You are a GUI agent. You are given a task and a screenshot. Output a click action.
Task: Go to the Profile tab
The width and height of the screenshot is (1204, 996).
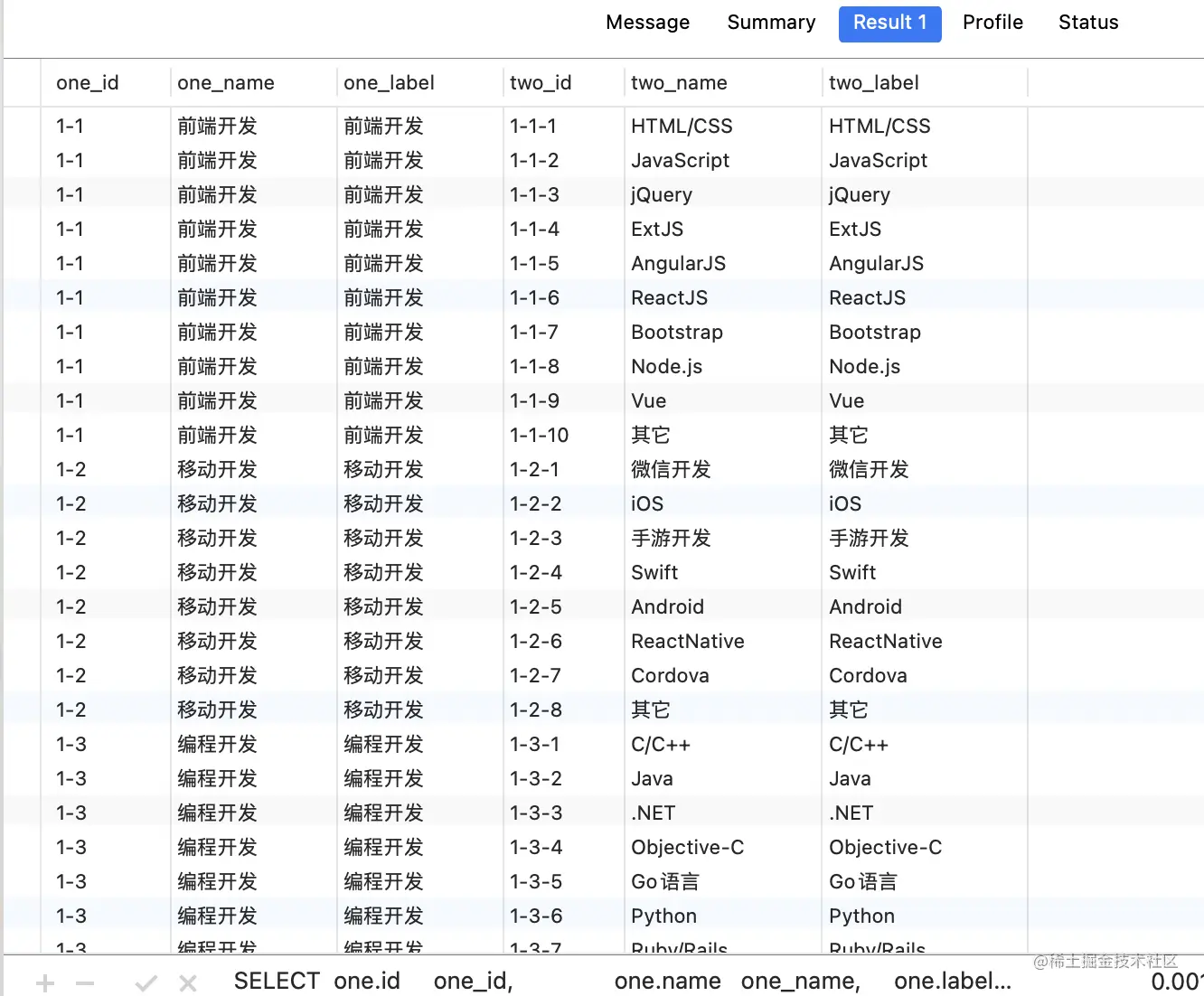(993, 23)
